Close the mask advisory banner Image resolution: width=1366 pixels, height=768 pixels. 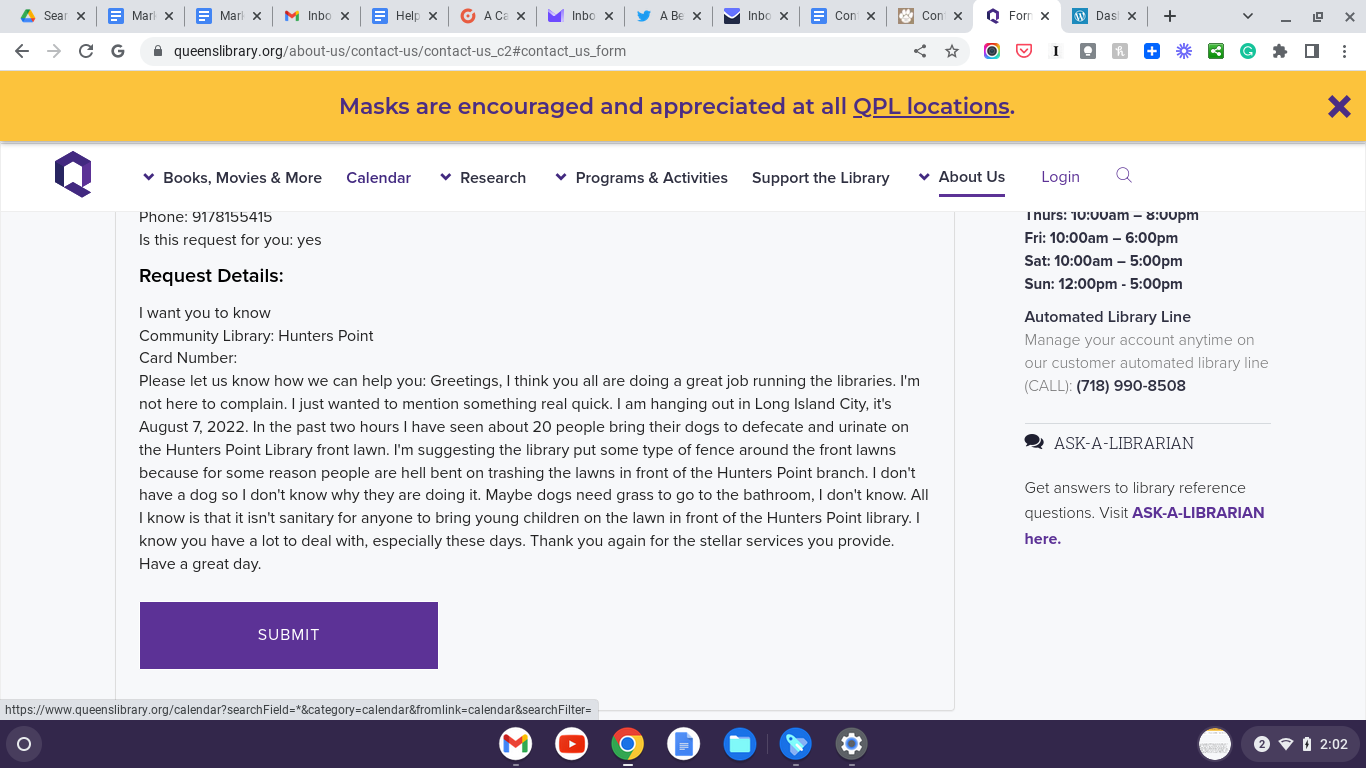point(1339,106)
